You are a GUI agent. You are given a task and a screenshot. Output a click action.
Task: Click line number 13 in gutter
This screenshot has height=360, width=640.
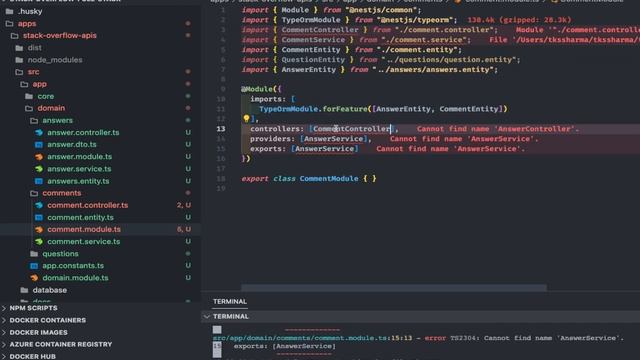coord(221,129)
